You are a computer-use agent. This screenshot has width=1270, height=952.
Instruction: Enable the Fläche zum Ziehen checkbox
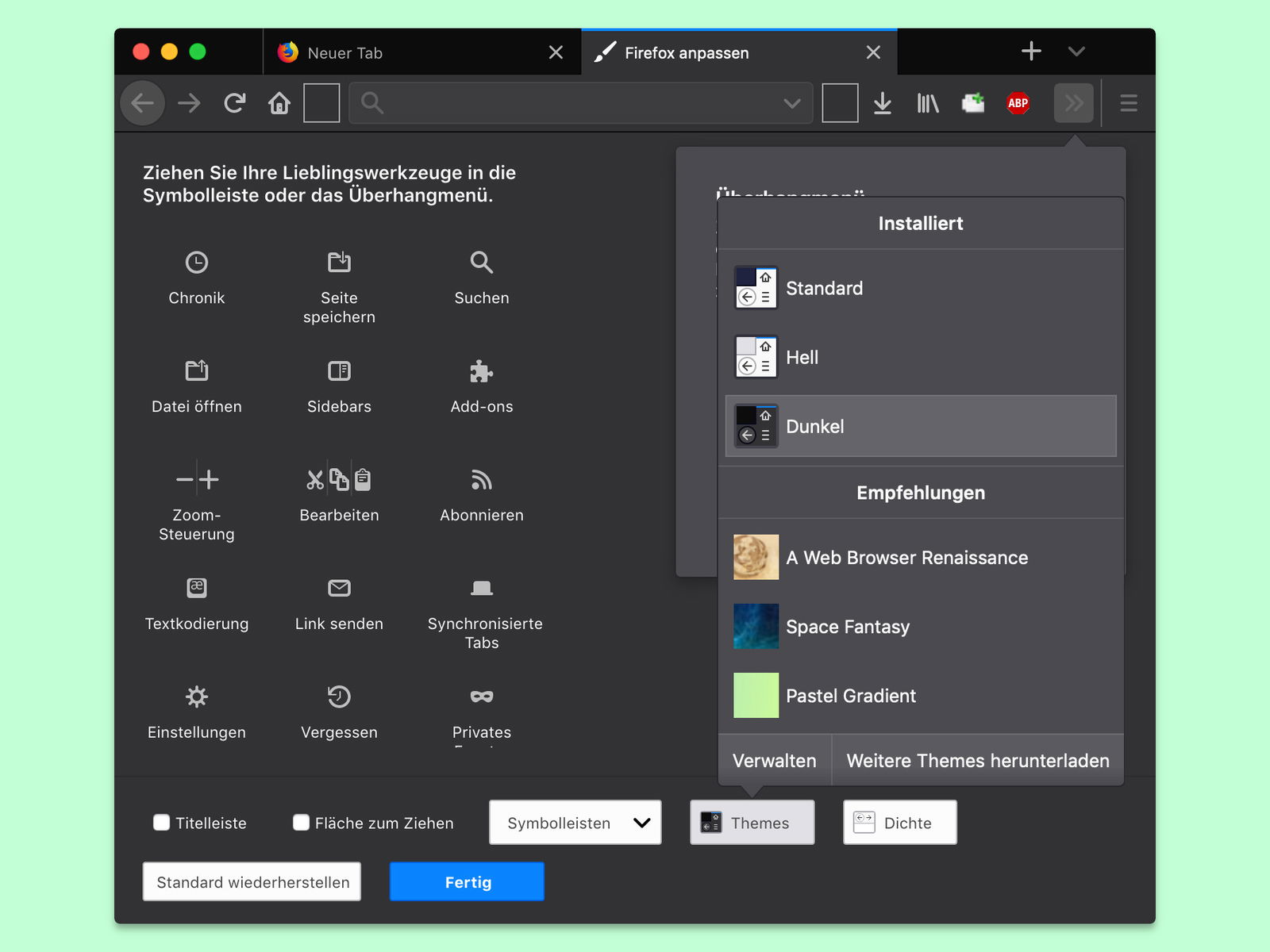pyautogui.click(x=301, y=823)
